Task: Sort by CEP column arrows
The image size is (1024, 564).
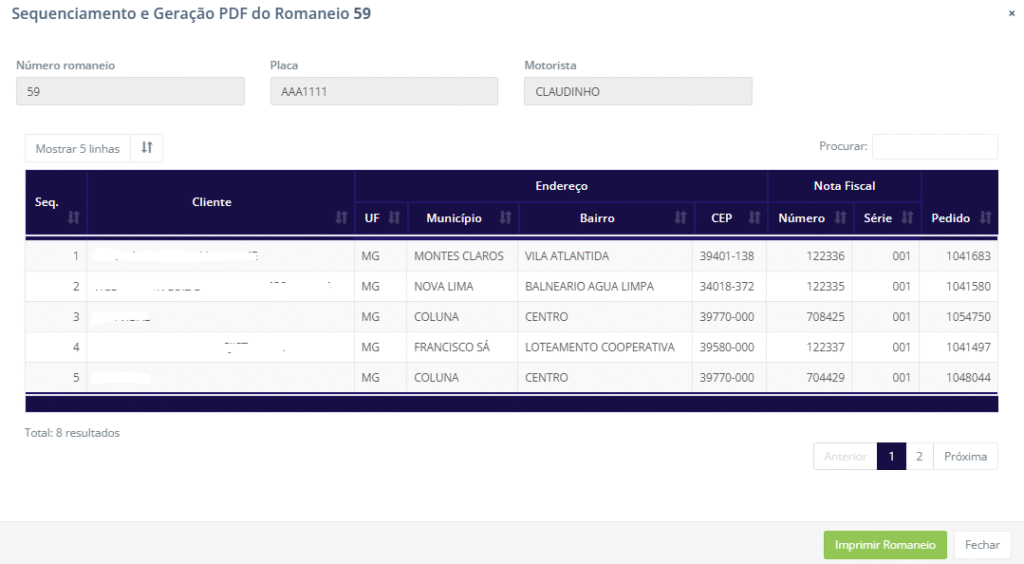Action: [x=754, y=218]
